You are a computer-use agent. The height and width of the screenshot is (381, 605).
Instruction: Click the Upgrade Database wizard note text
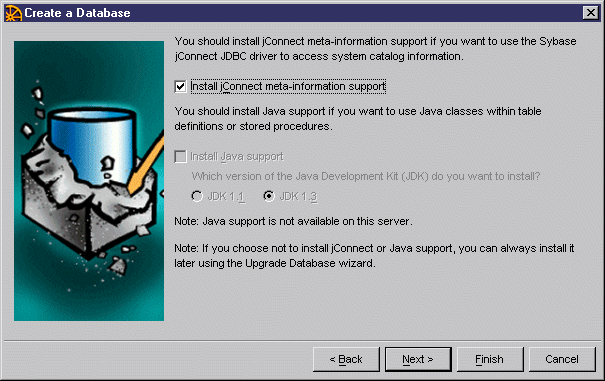(374, 256)
